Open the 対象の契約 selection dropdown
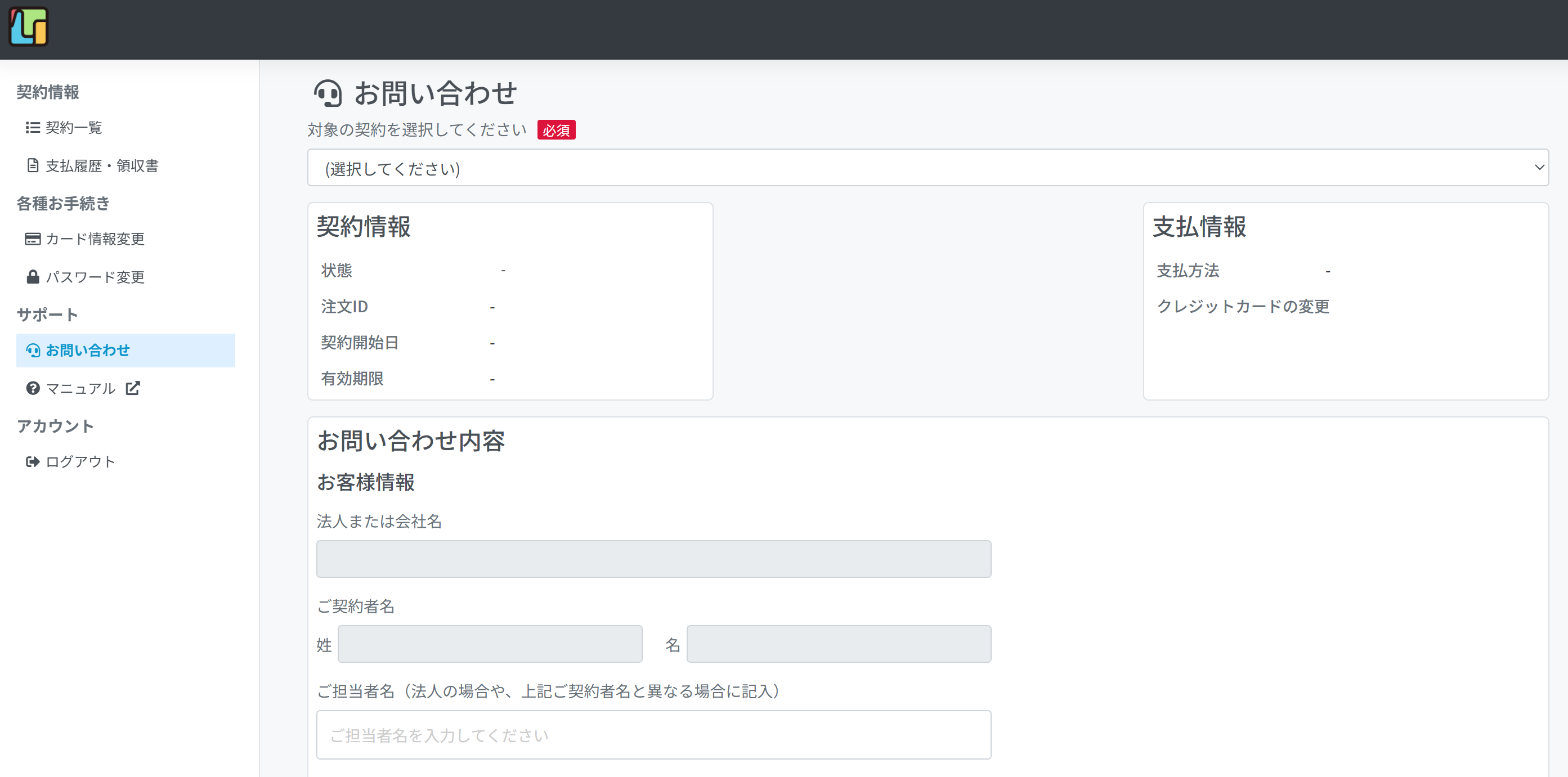Image resolution: width=1568 pixels, height=777 pixels. tap(928, 167)
